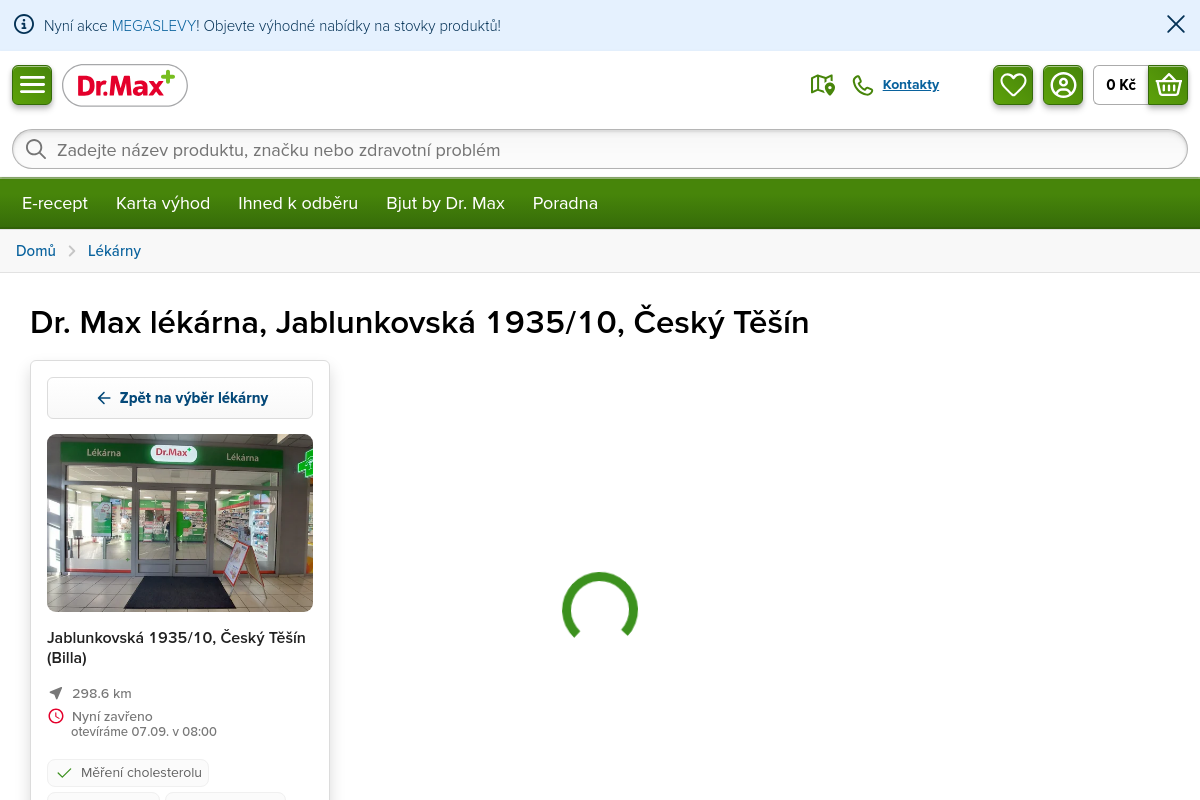Click the pharmacy storefront photo
1200x800 pixels.
[180, 523]
